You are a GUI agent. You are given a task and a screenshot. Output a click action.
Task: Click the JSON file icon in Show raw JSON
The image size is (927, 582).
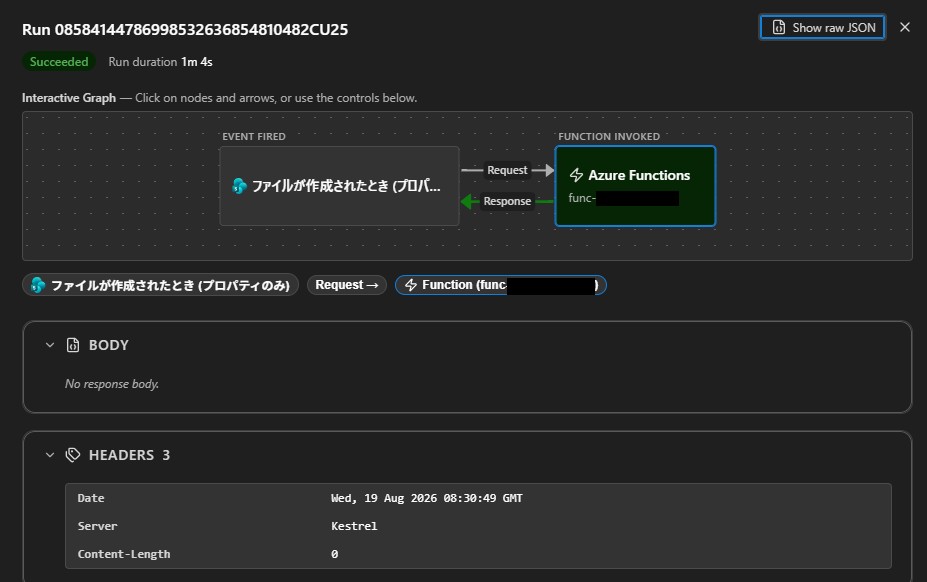pos(779,28)
